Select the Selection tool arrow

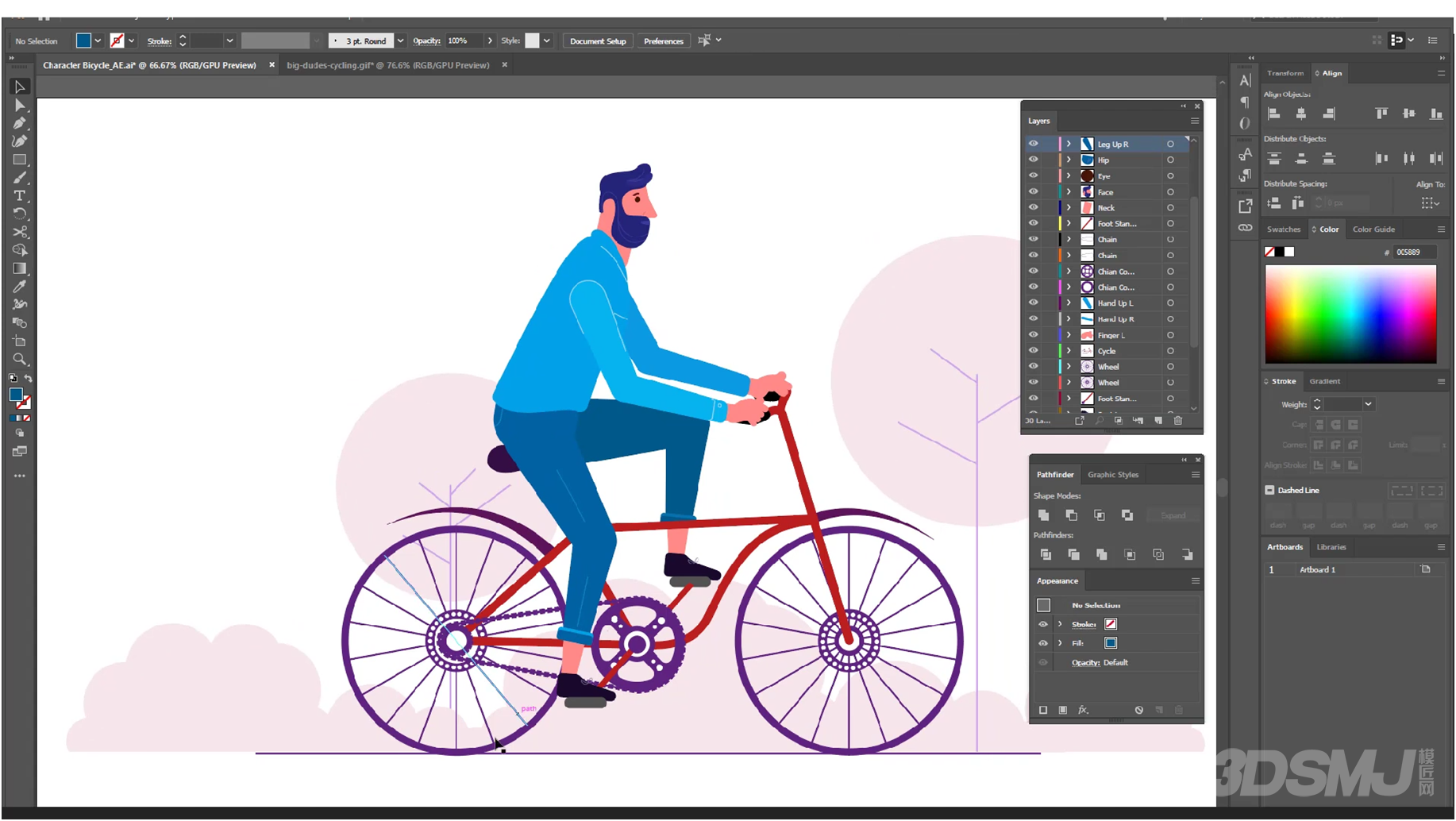click(20, 87)
